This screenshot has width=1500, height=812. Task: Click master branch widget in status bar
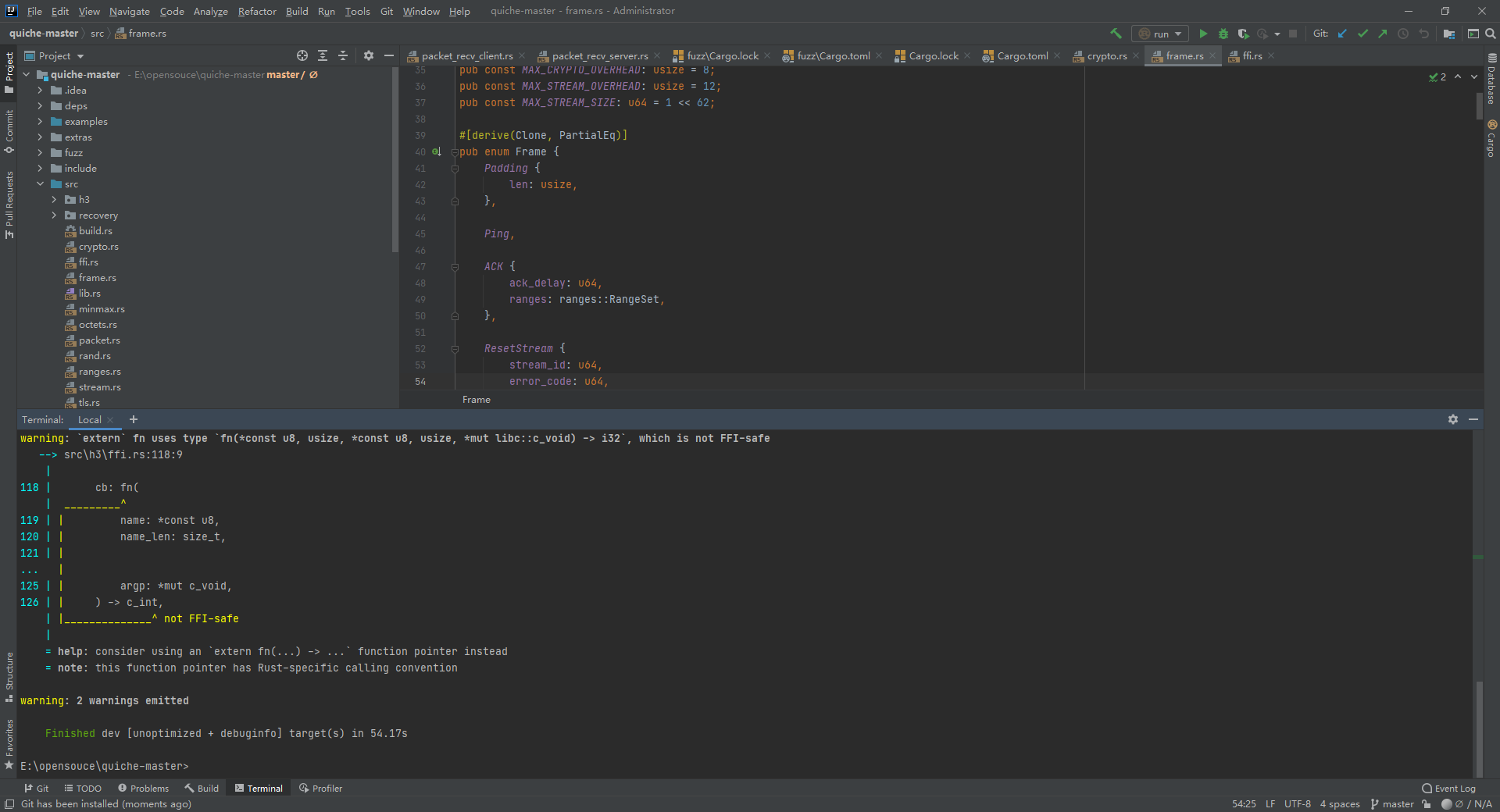[1391, 804]
